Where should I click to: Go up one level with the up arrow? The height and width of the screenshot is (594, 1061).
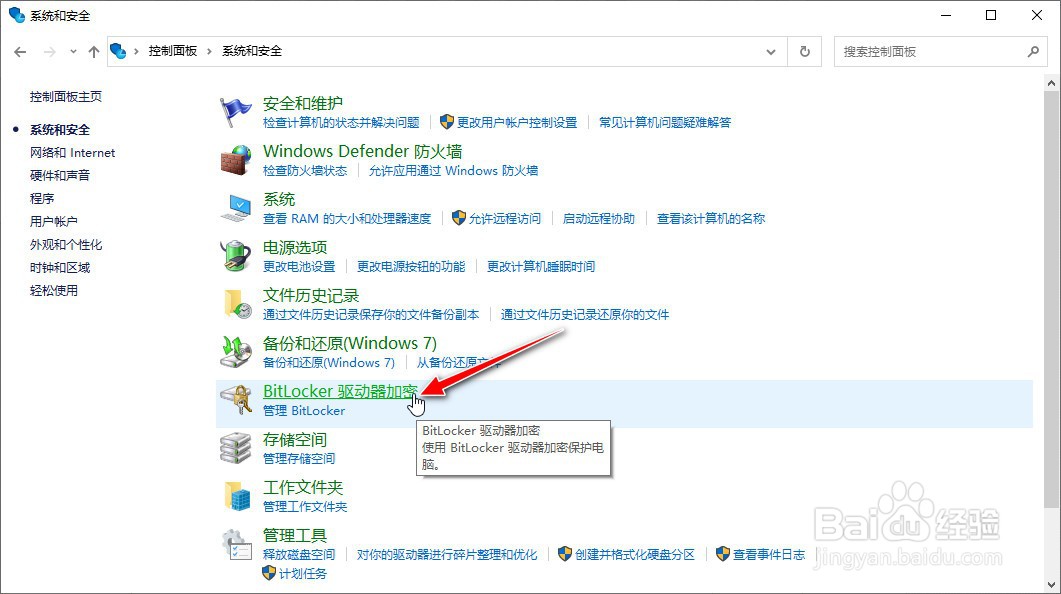(94, 51)
